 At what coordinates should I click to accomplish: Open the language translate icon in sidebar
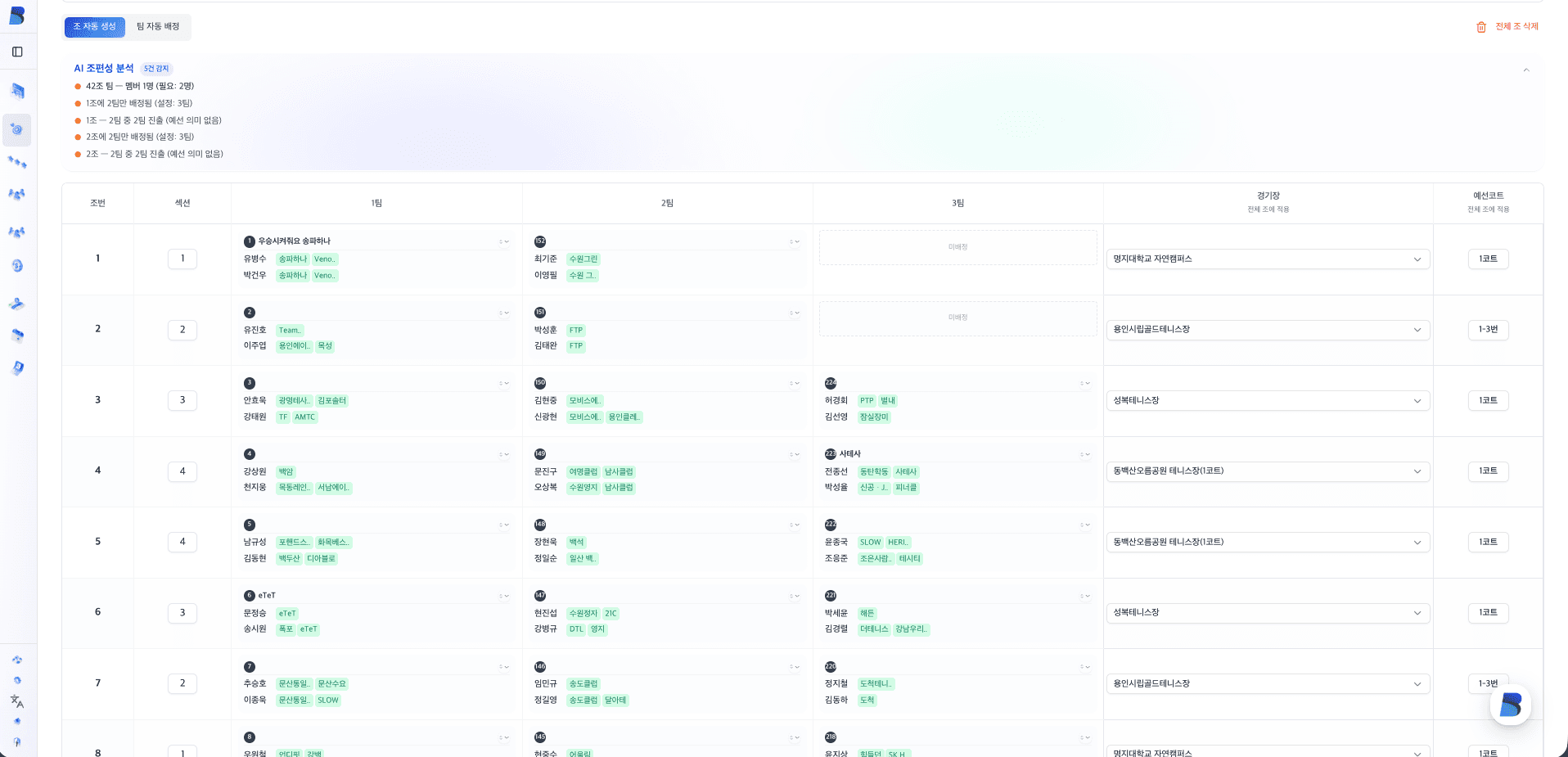(17, 701)
